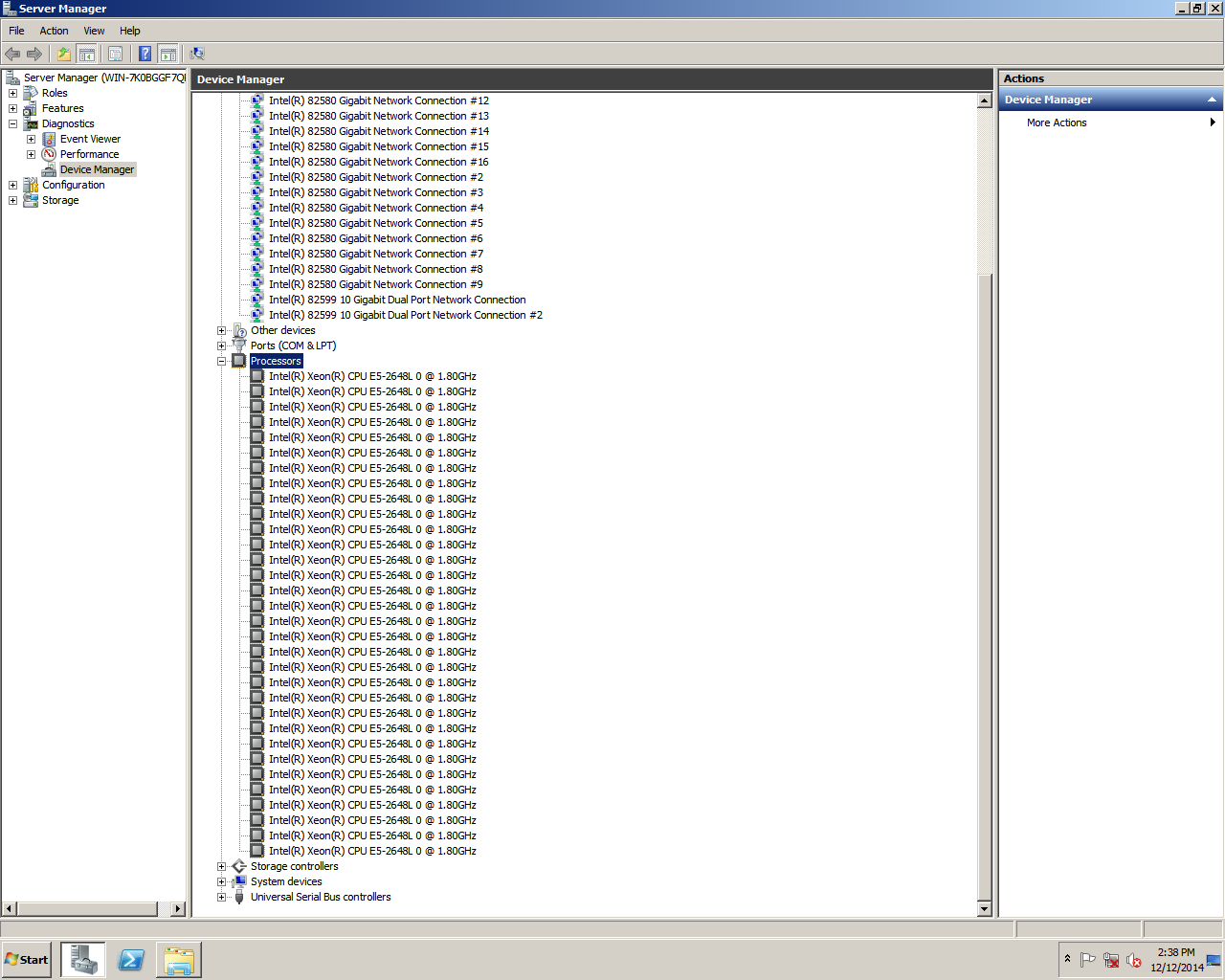1225x980 pixels.
Task: Click the Storage node icon
Action: point(31,200)
